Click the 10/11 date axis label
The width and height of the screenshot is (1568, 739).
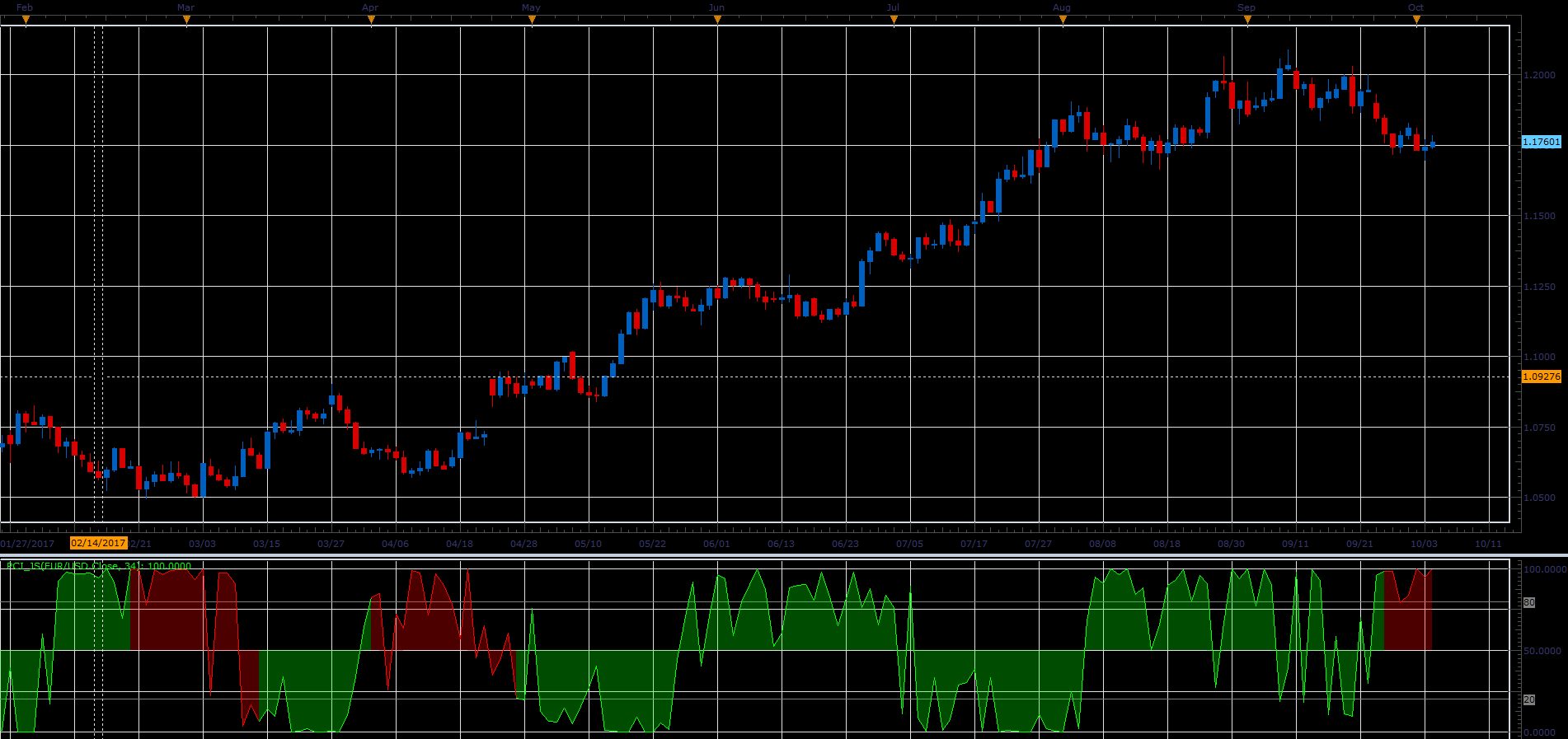pyautogui.click(x=1489, y=544)
